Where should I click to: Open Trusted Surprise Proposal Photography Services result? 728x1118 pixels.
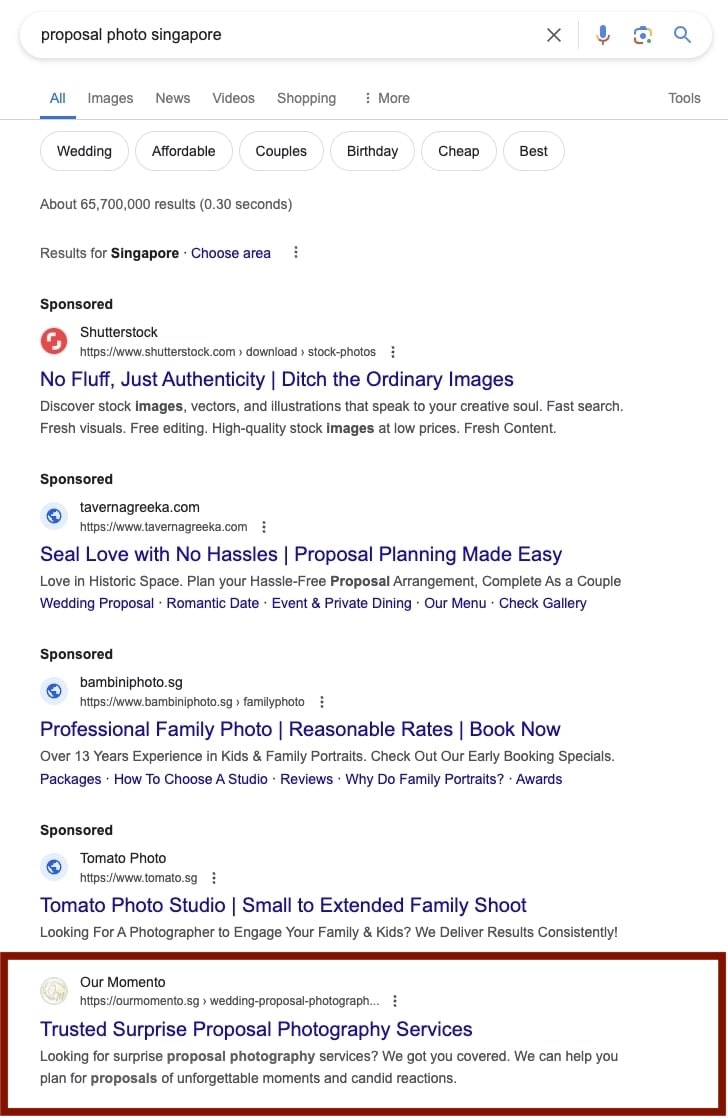(x=256, y=1030)
